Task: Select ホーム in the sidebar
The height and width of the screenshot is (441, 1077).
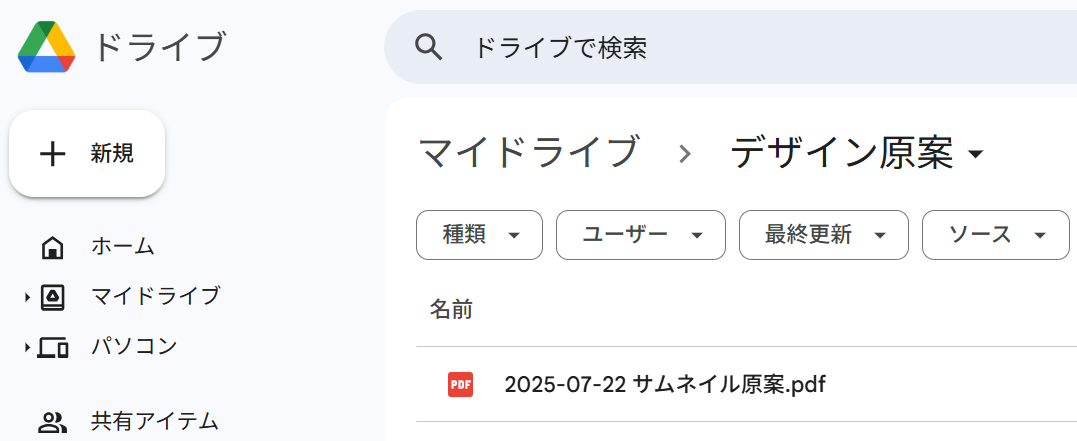Action: click(122, 246)
